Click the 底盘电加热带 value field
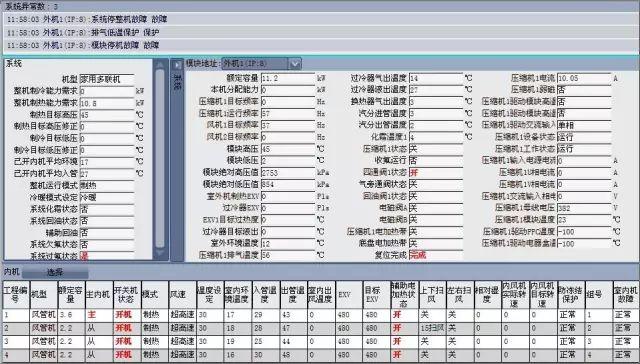Viewport: 640px width, 364px height. (x=436, y=243)
